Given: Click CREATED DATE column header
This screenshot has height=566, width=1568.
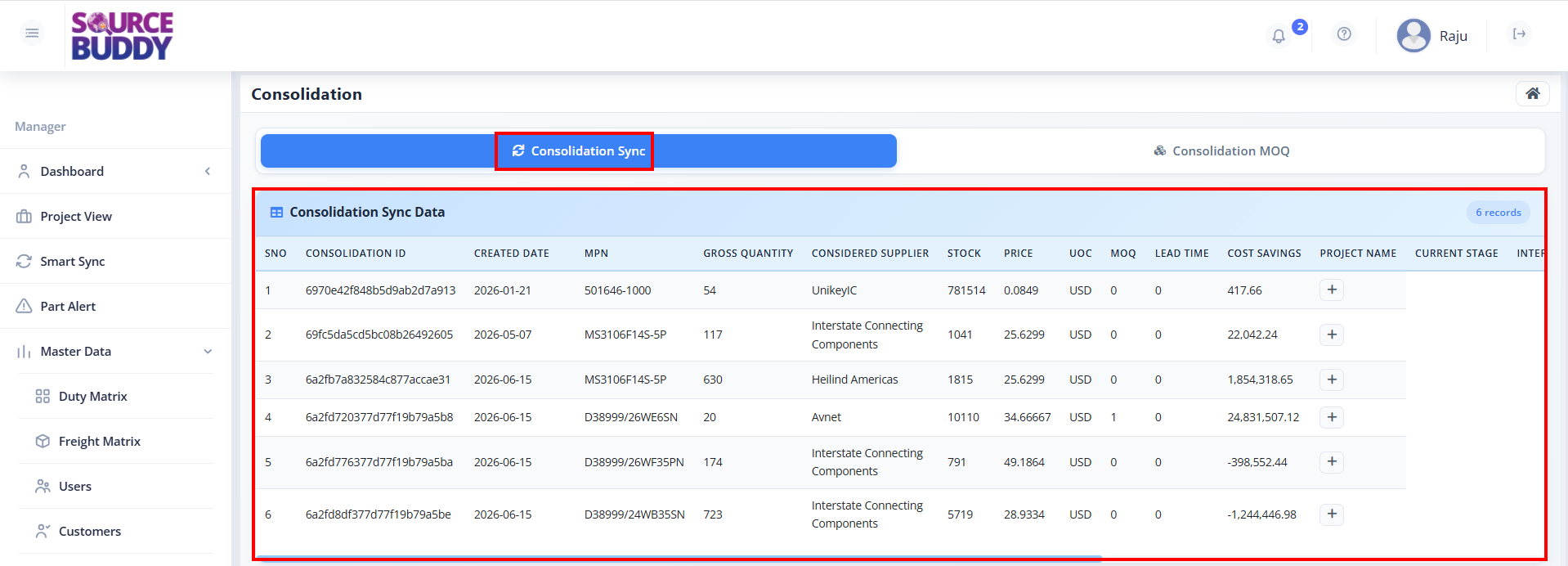Looking at the screenshot, I should pyautogui.click(x=512, y=254).
